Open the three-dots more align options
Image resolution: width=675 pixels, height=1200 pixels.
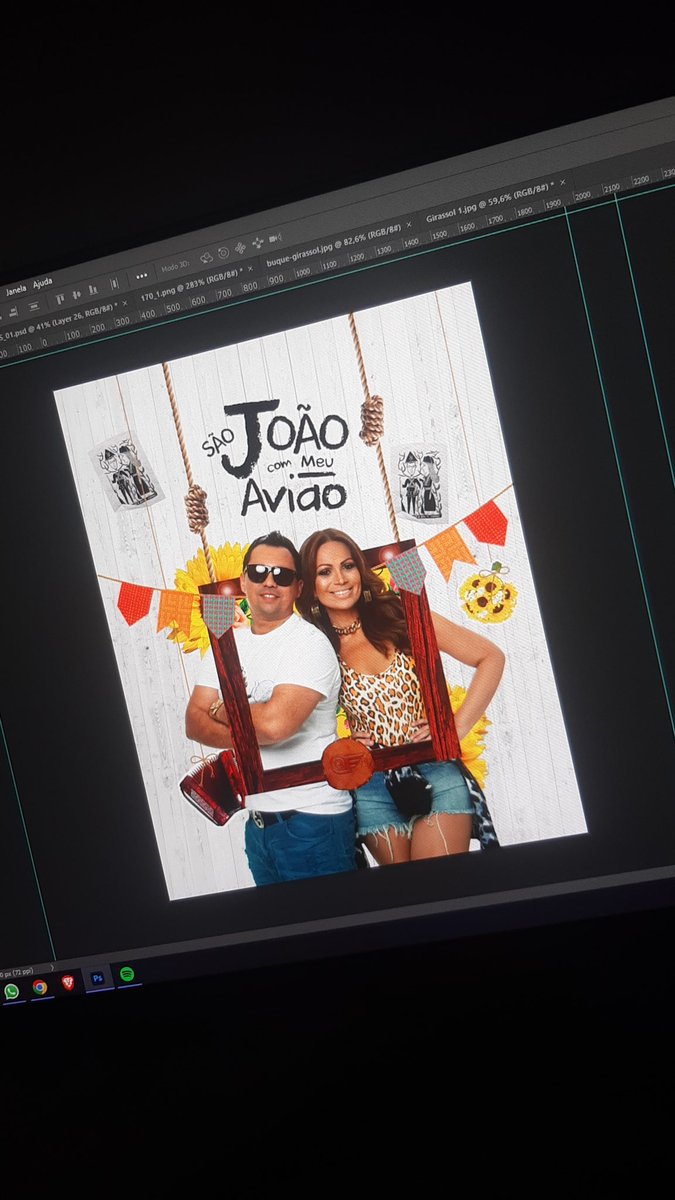coord(141,275)
